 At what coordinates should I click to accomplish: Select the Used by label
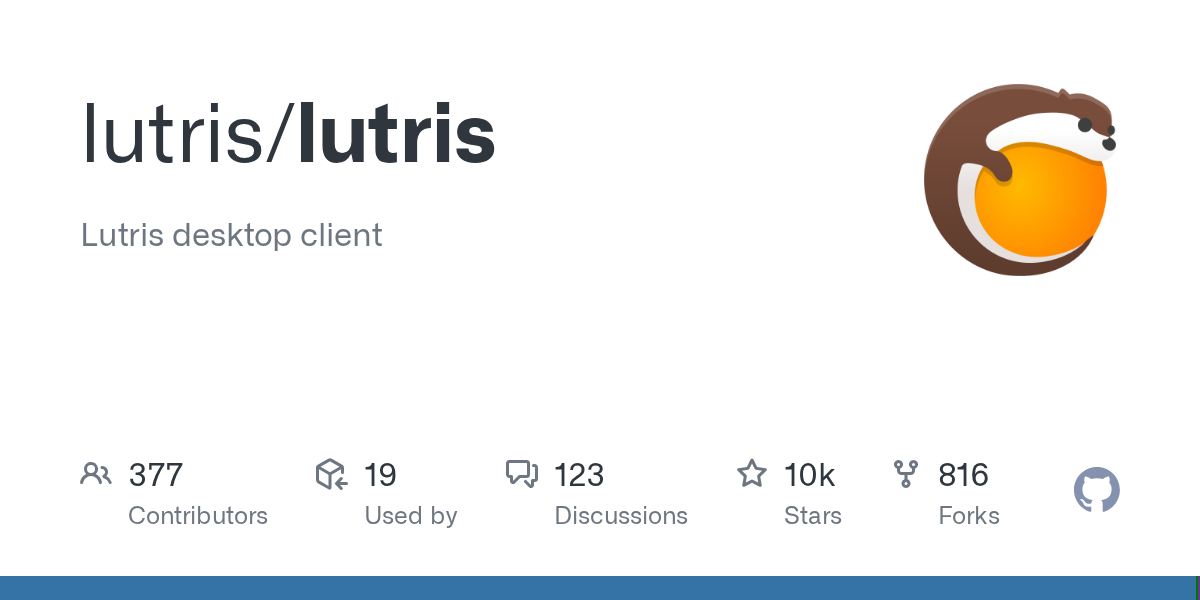pos(411,516)
